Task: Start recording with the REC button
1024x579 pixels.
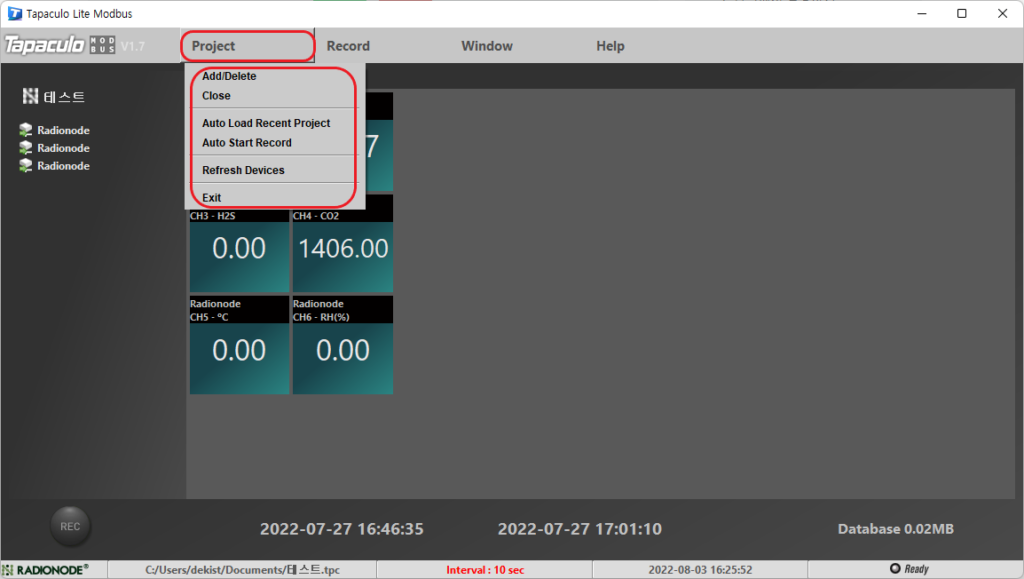Action: coord(71,526)
